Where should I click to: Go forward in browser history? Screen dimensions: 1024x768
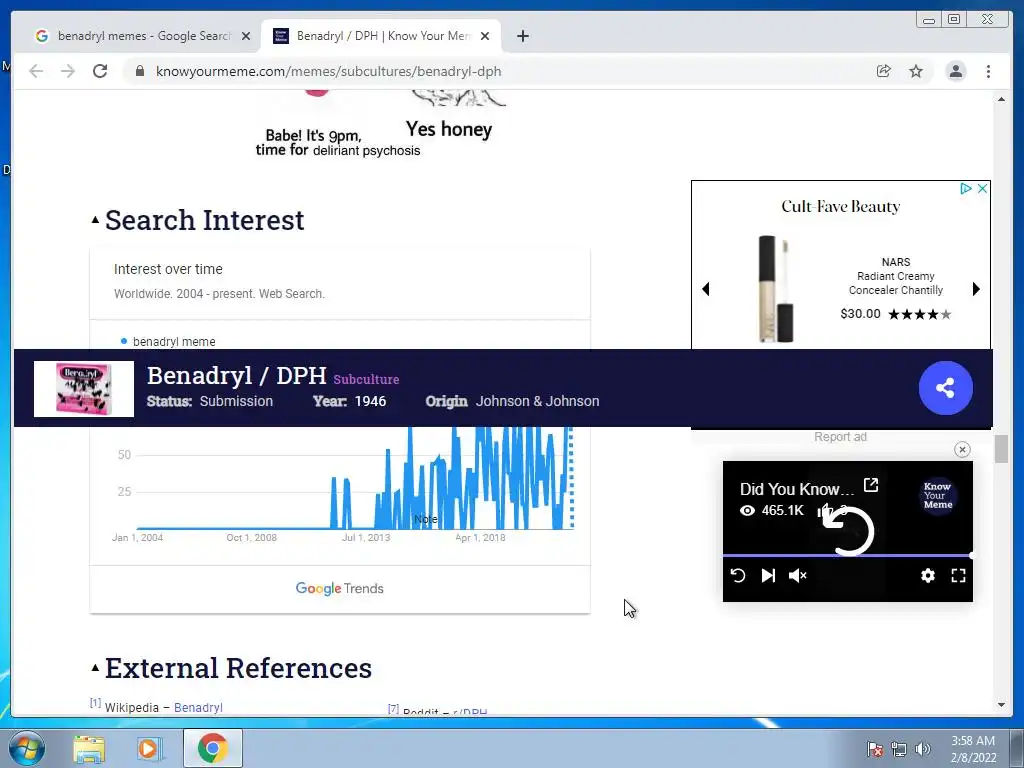click(x=68, y=71)
